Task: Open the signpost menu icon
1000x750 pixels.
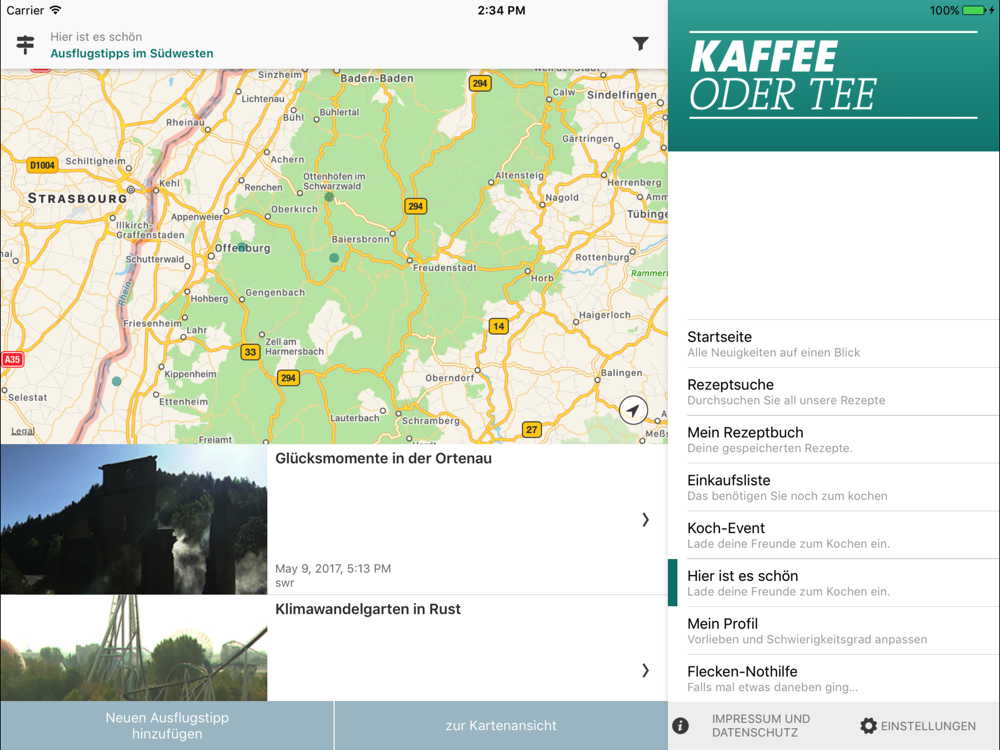Action: click(25, 45)
